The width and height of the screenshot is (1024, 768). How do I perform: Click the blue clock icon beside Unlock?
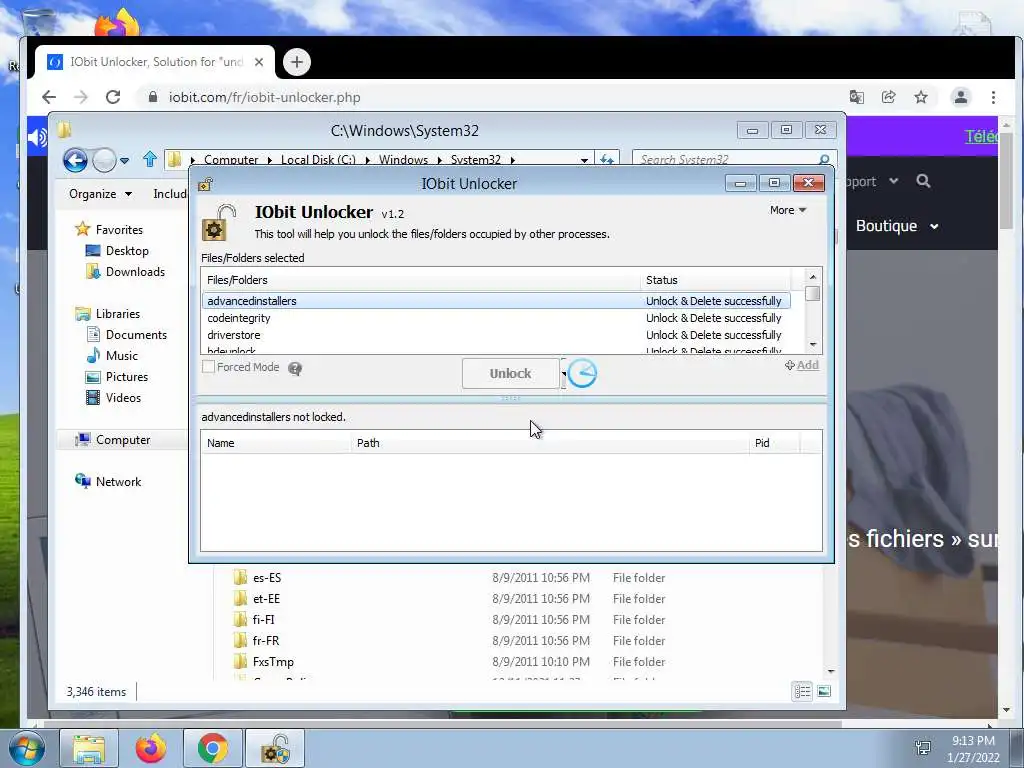[x=582, y=374]
